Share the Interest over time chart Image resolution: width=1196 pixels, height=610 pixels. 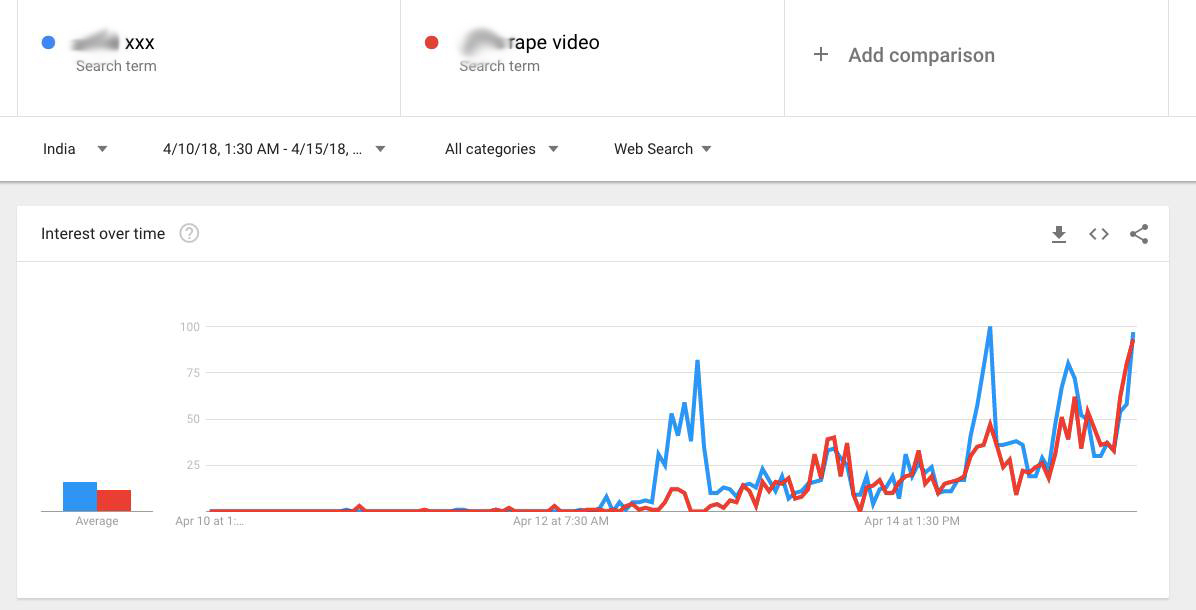point(1139,234)
